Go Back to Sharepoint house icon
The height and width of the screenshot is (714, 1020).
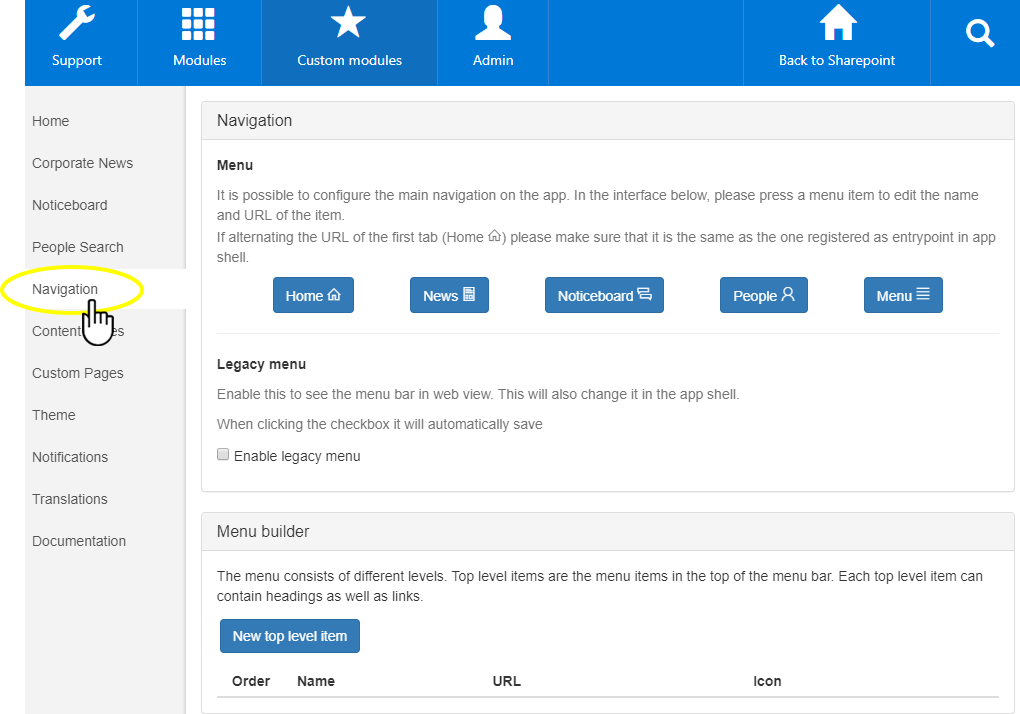(837, 23)
